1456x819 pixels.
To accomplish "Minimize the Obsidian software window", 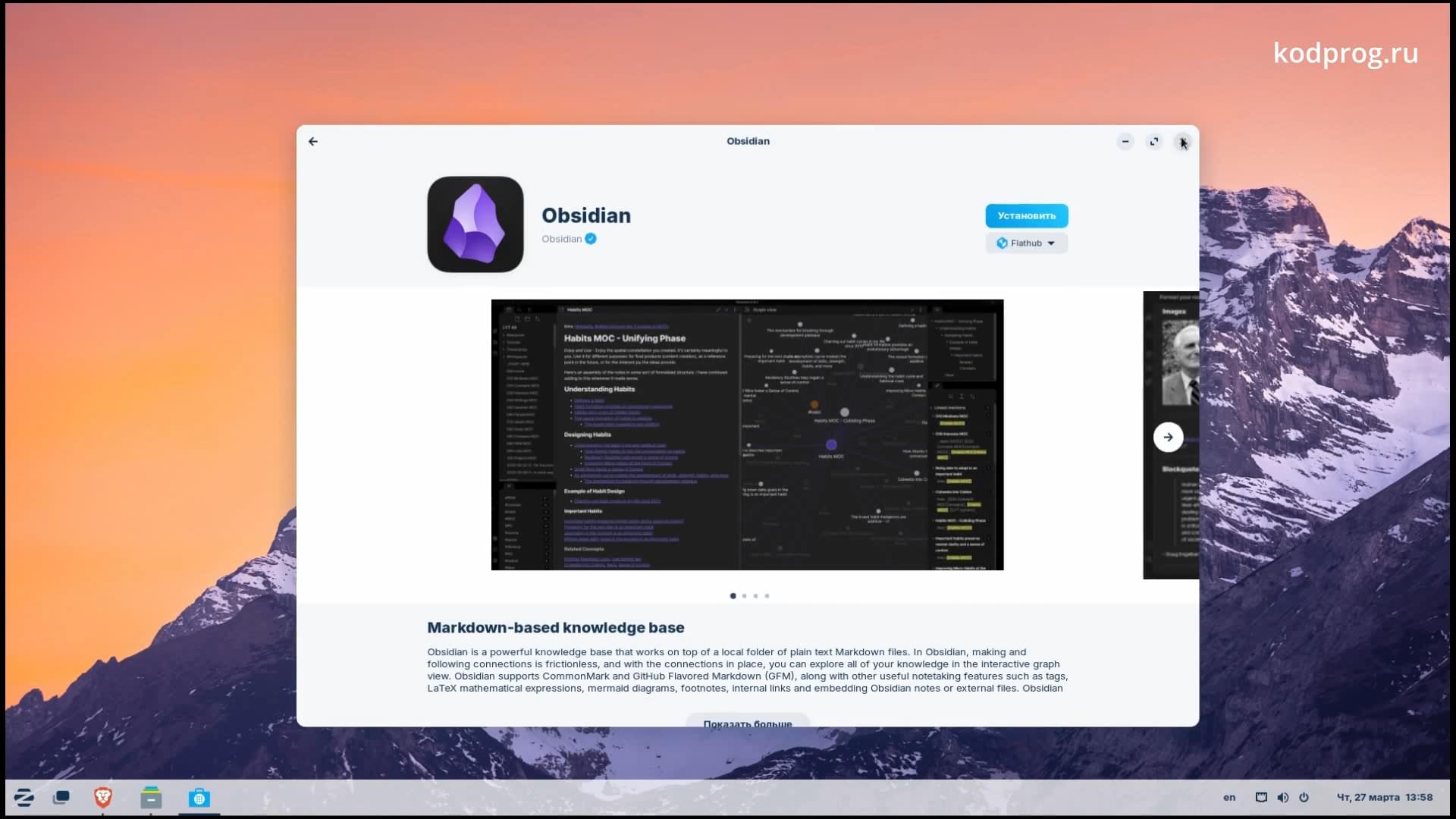I will (x=1125, y=141).
